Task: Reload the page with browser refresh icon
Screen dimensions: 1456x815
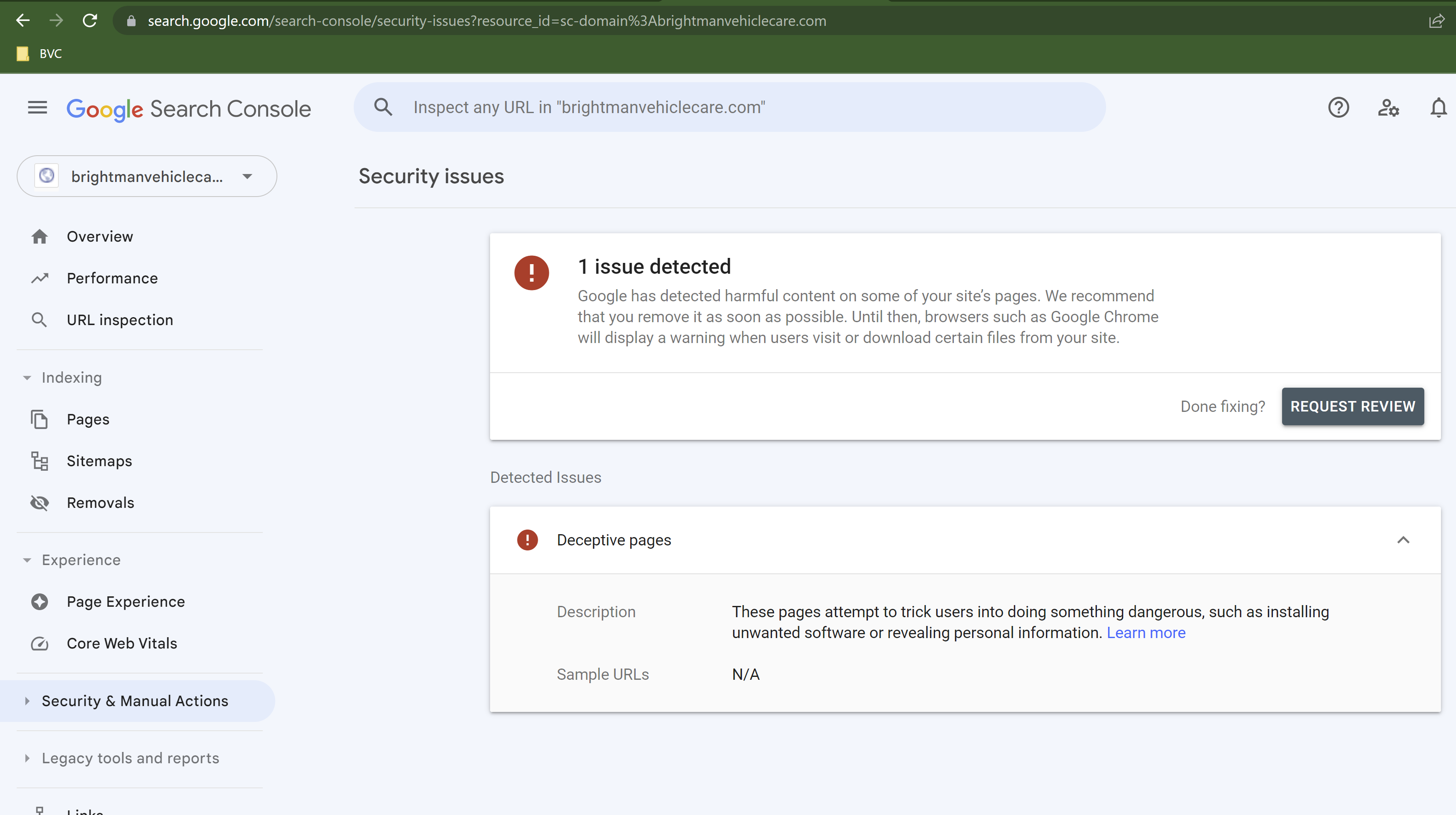Action: [90, 21]
